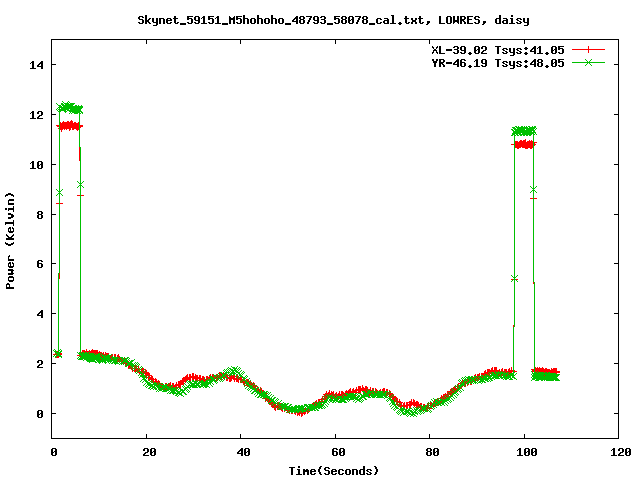Image resolution: width=640 pixels, height=480 pixels.
Task: Click the red legend line sample
Action: [x=588, y=50]
